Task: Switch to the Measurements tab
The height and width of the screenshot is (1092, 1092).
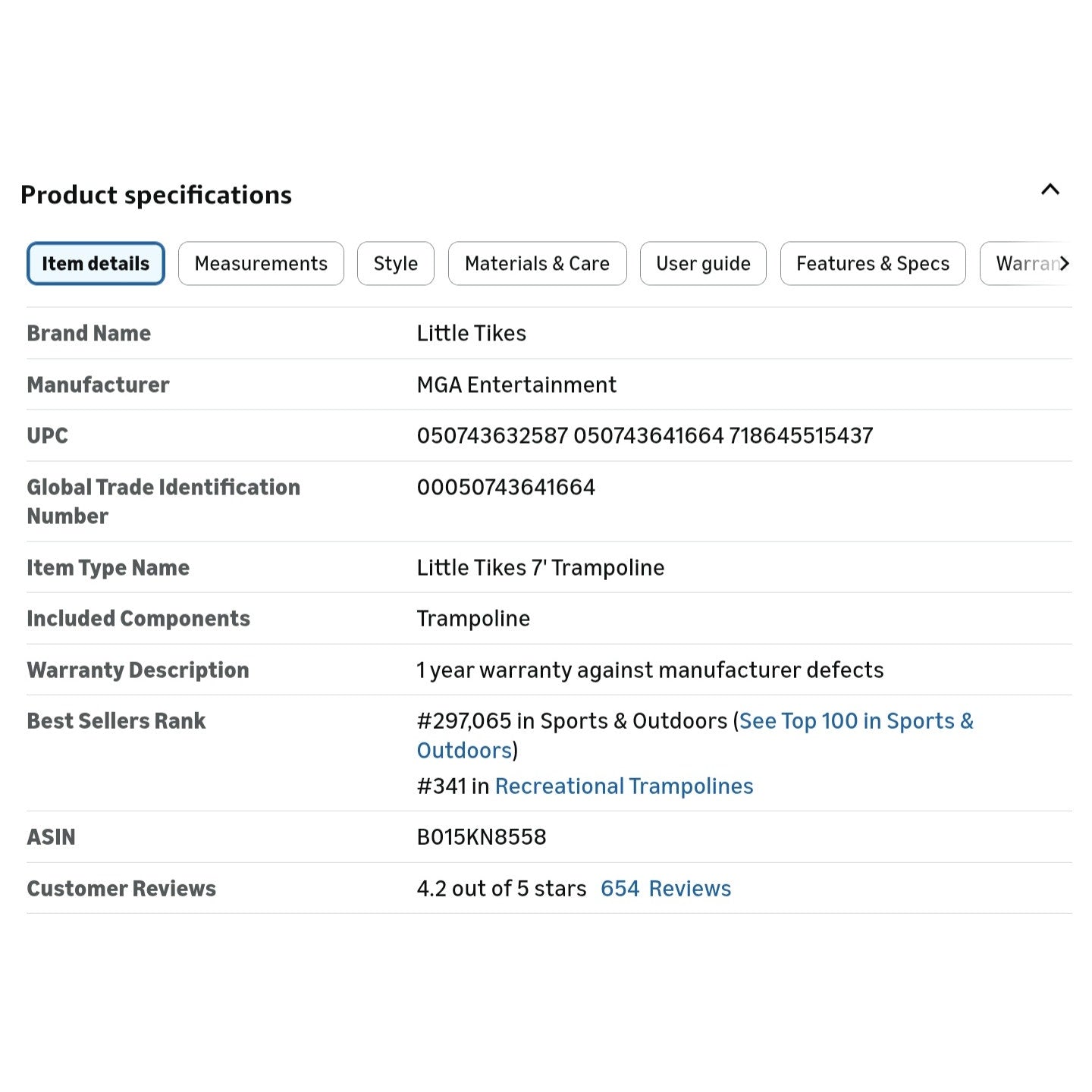Action: [x=261, y=263]
